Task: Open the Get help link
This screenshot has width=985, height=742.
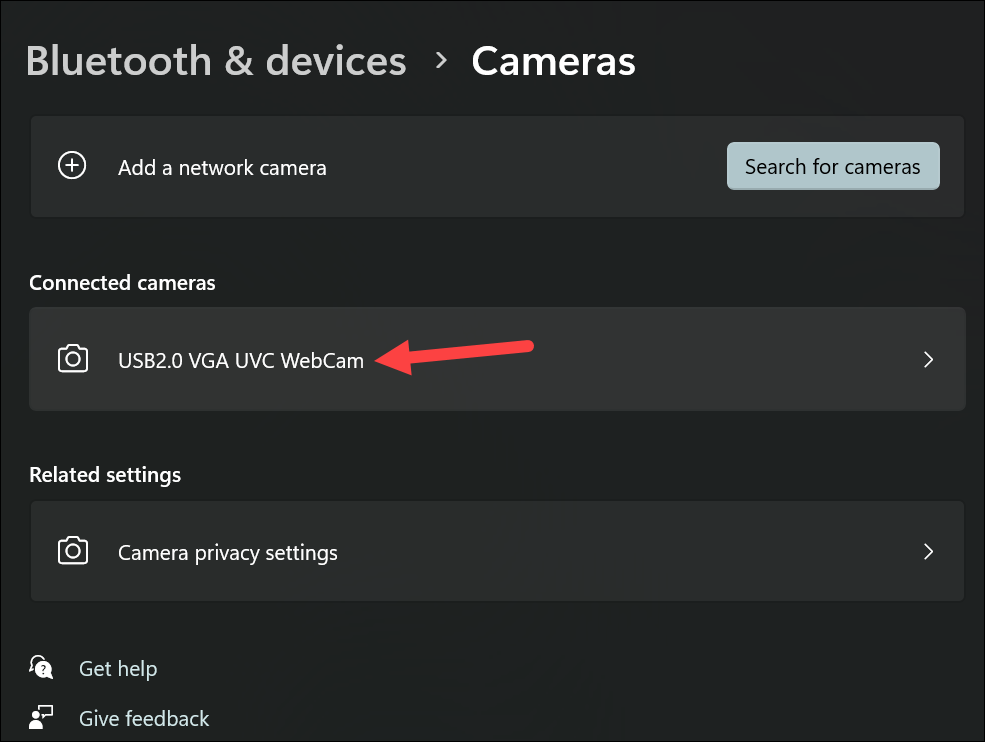Action: [x=118, y=669]
